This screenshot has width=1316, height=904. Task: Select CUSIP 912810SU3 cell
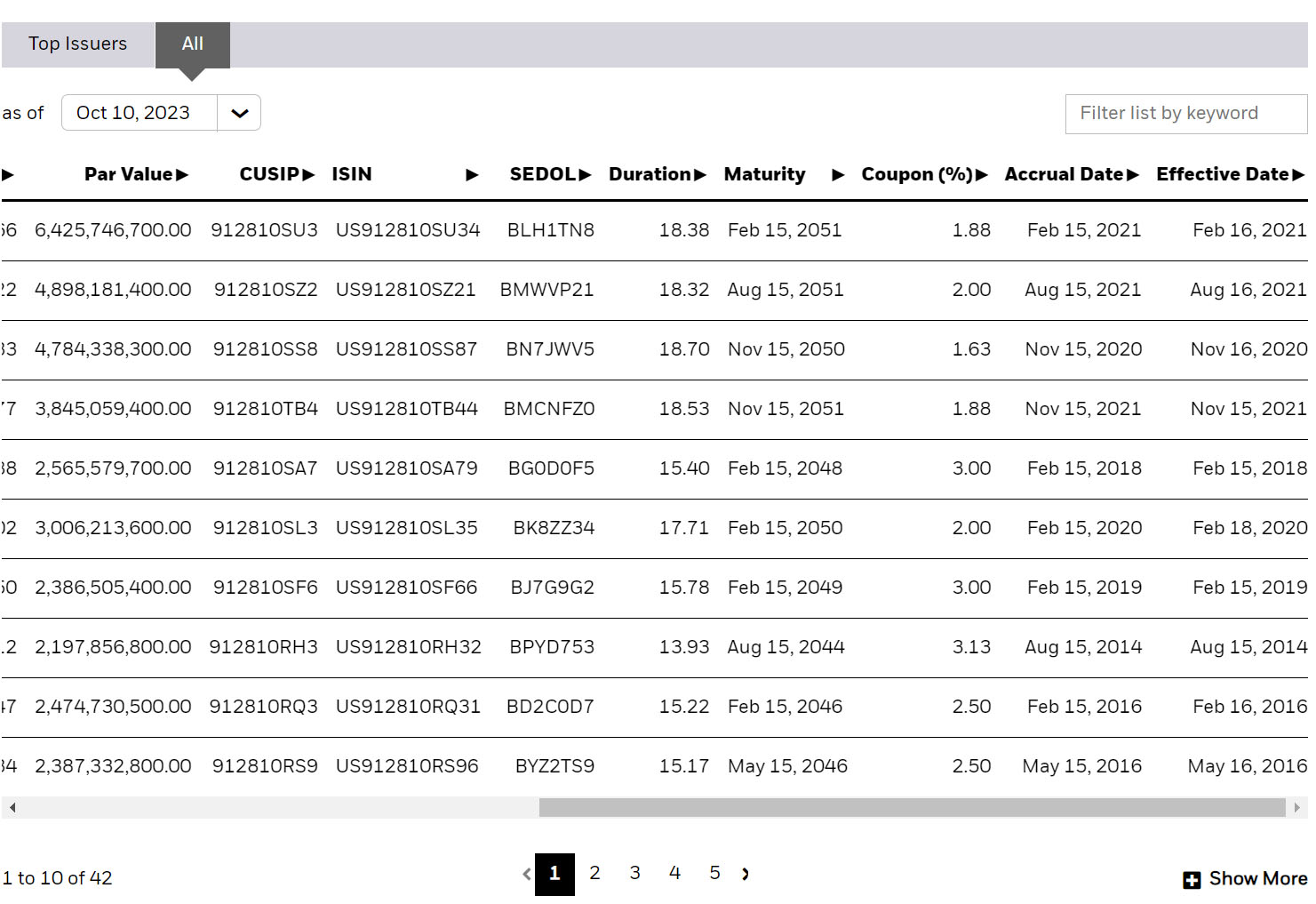point(264,230)
